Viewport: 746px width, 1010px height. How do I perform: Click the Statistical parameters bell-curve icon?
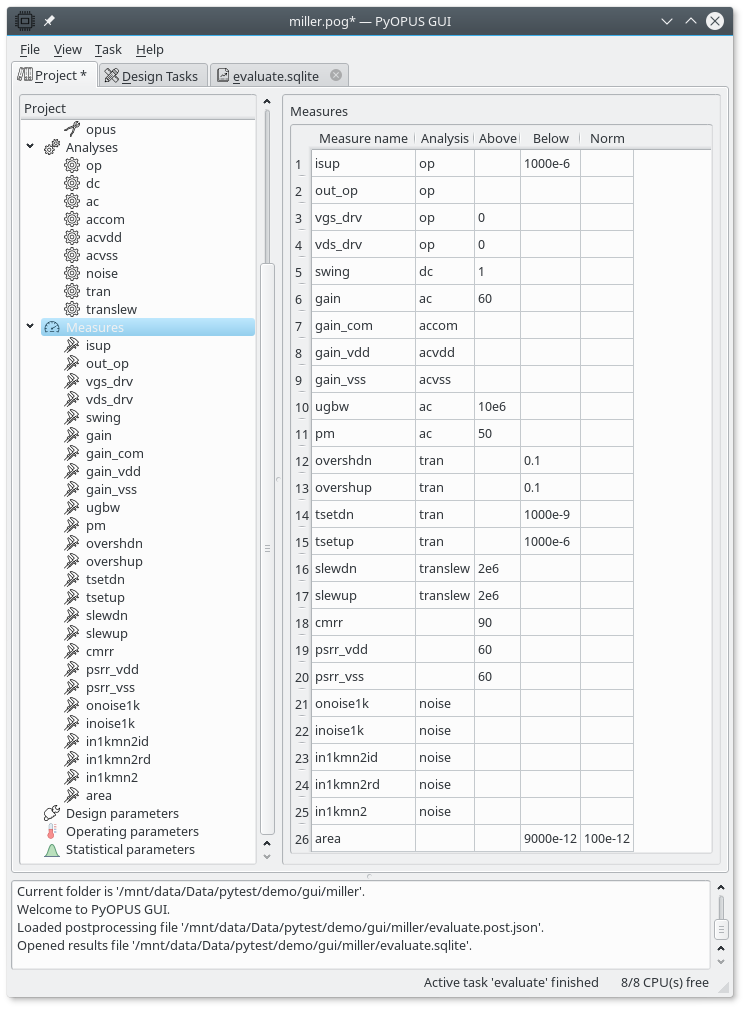[x=52, y=849]
